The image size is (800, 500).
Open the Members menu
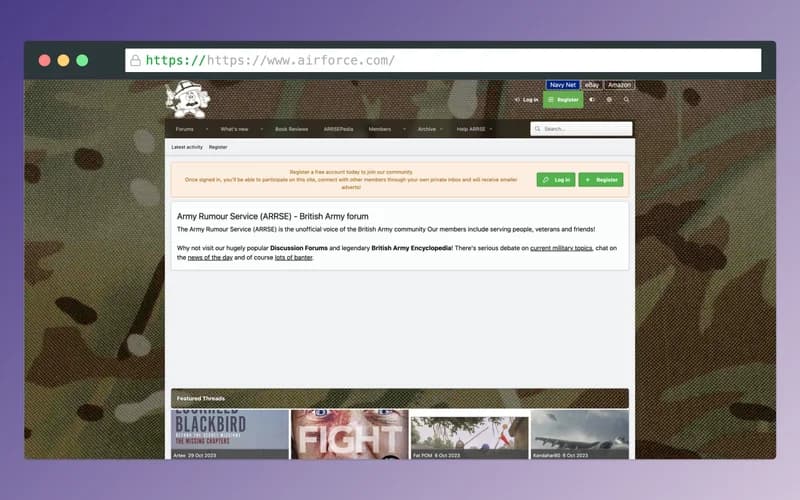(380, 129)
